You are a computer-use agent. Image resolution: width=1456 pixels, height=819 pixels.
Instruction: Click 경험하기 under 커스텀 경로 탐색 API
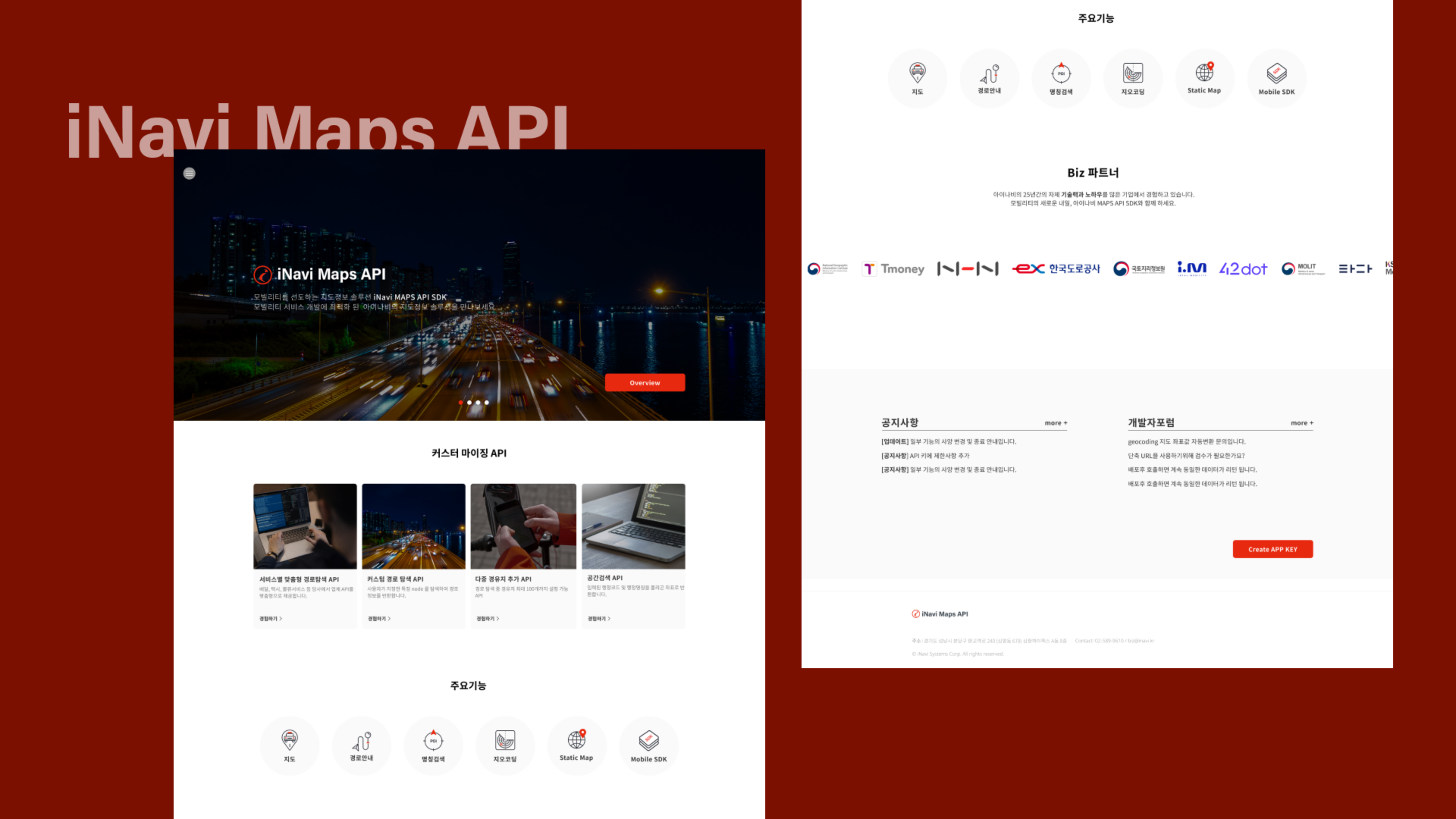379,618
